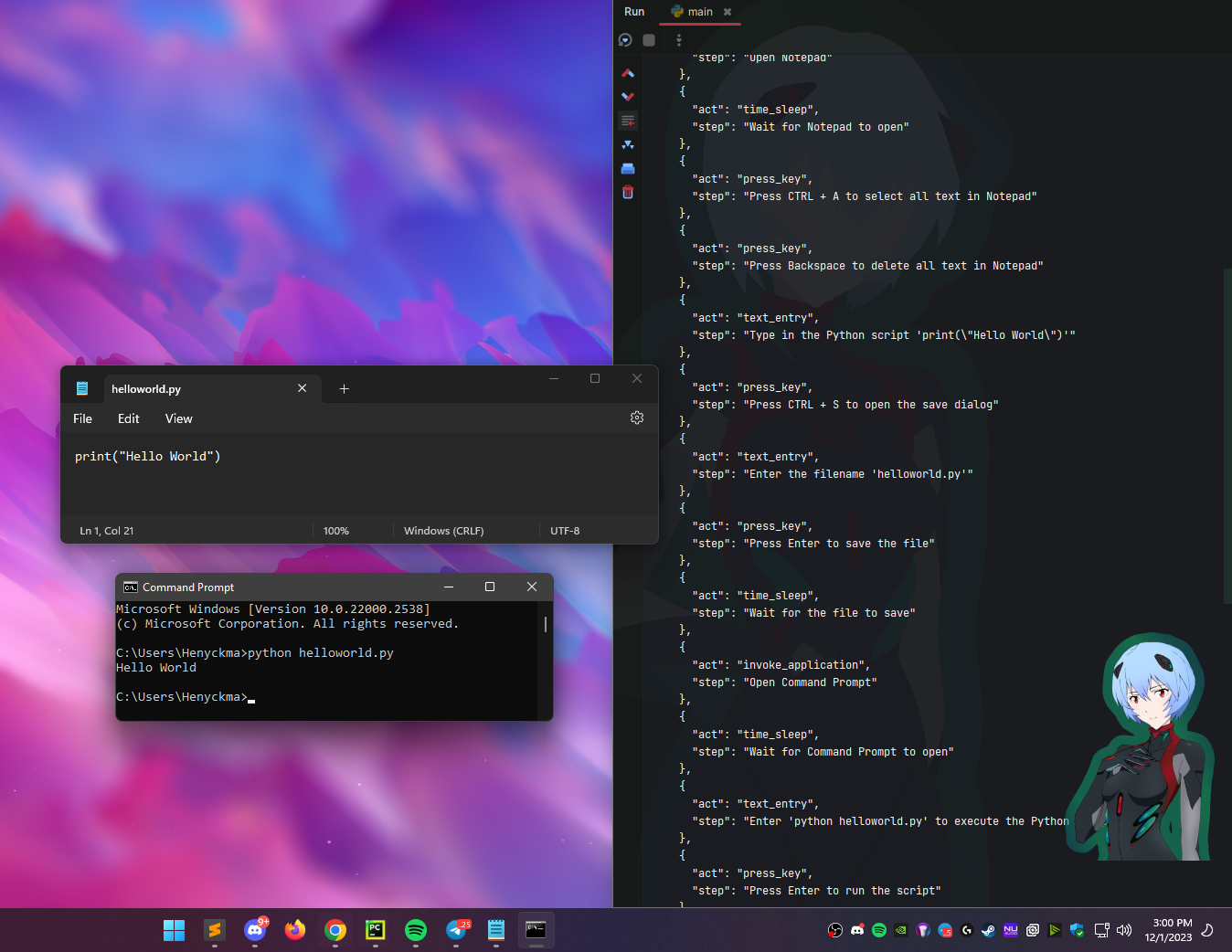
Task: Select the main tab in the Run panel
Action: [699, 12]
